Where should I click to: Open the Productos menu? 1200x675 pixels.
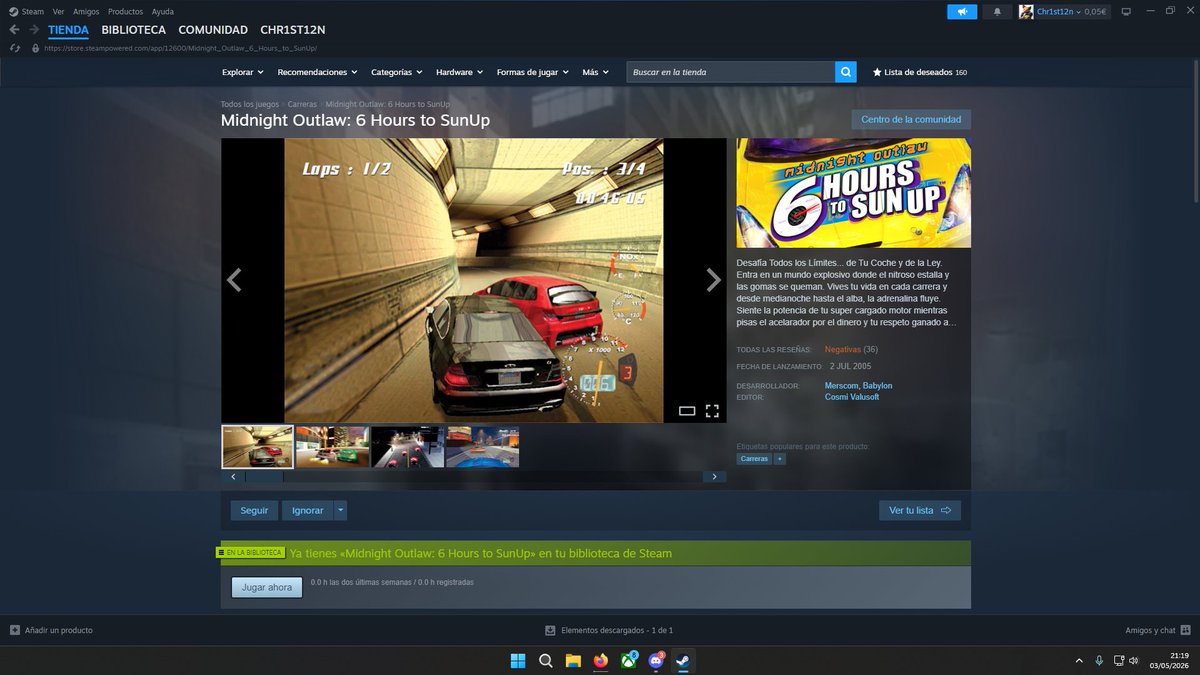click(x=125, y=12)
